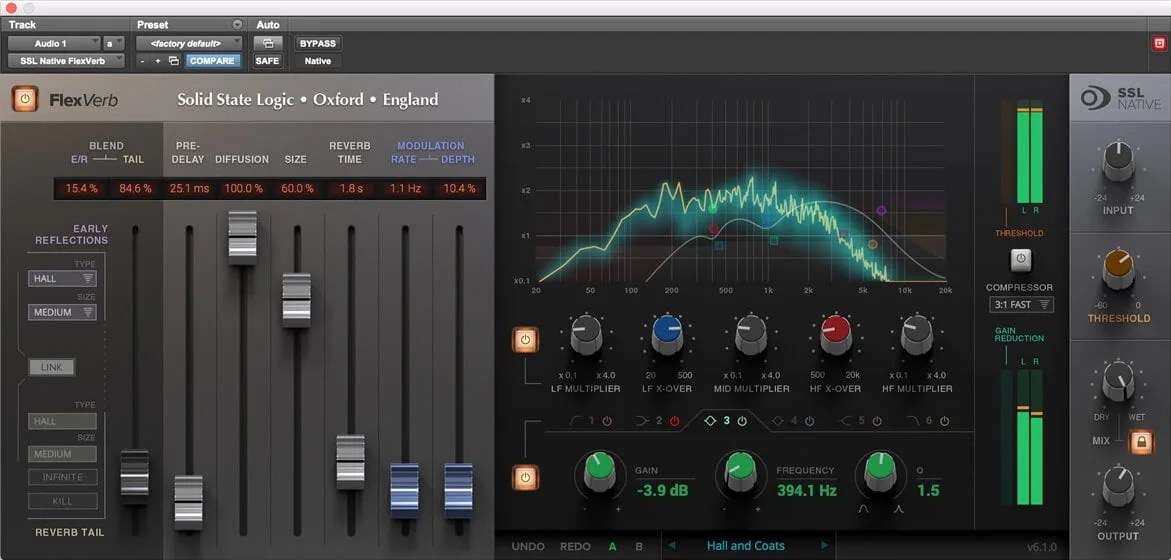Click the right arrow beside Hall and Coats
Image resolution: width=1171 pixels, height=560 pixels.
click(825, 546)
